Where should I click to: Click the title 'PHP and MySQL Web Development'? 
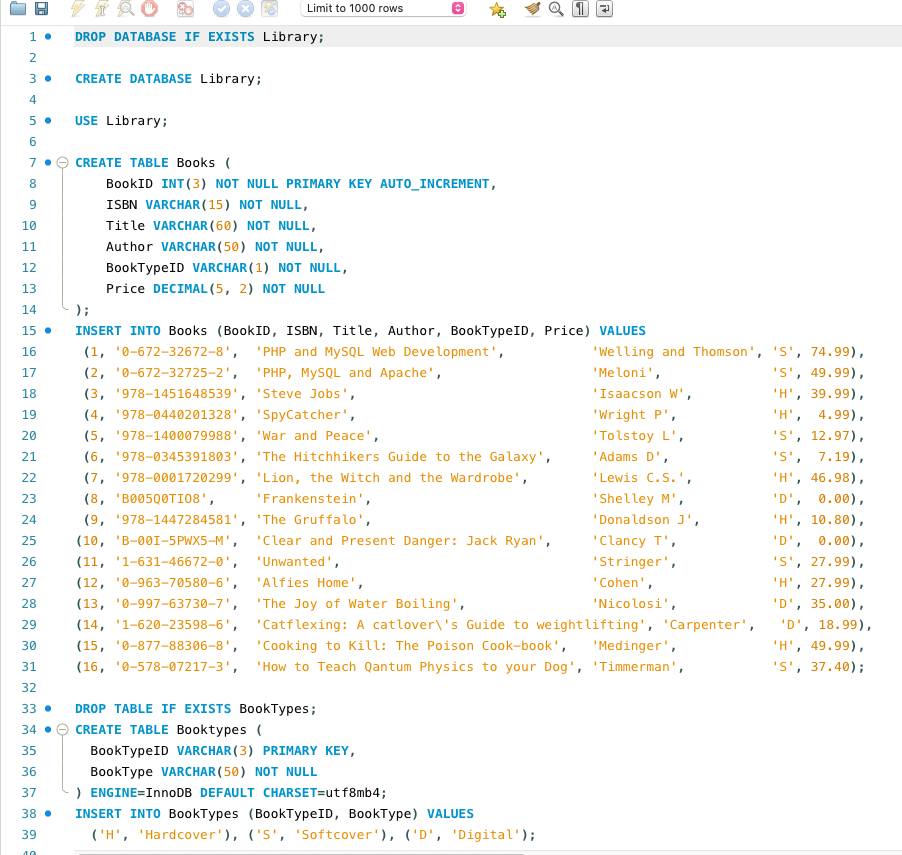tap(376, 352)
